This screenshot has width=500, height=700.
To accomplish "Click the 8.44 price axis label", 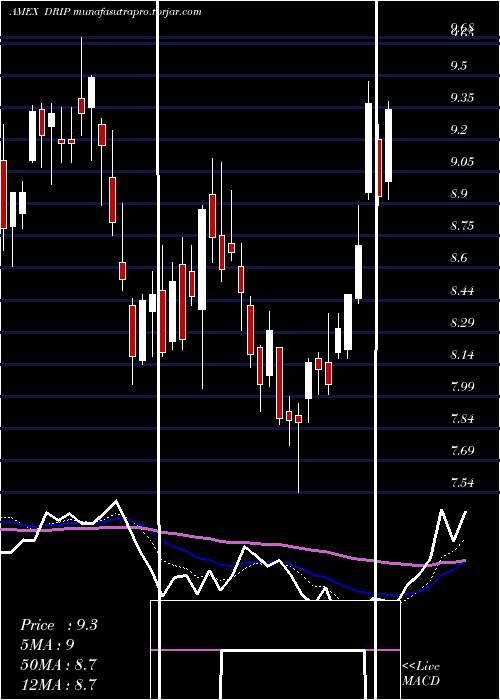I will click(x=462, y=291).
